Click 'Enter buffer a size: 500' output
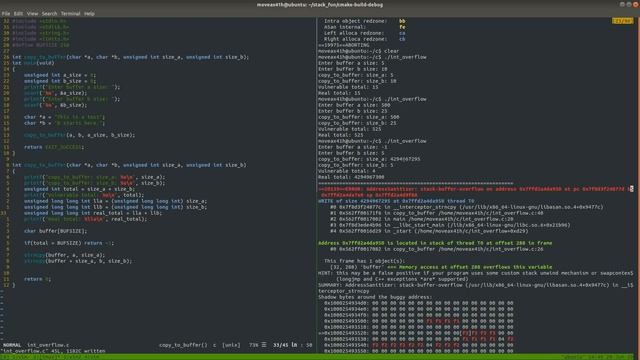 pyautogui.click(x=354, y=105)
